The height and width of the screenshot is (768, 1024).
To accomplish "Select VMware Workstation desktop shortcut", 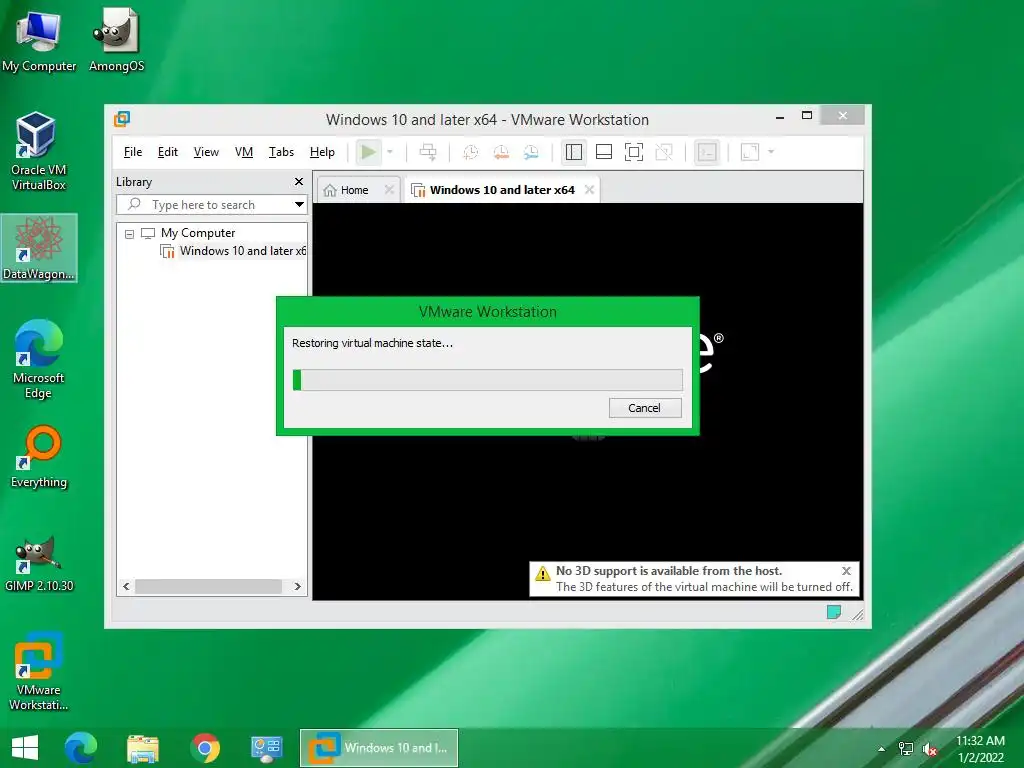I will tap(39, 671).
